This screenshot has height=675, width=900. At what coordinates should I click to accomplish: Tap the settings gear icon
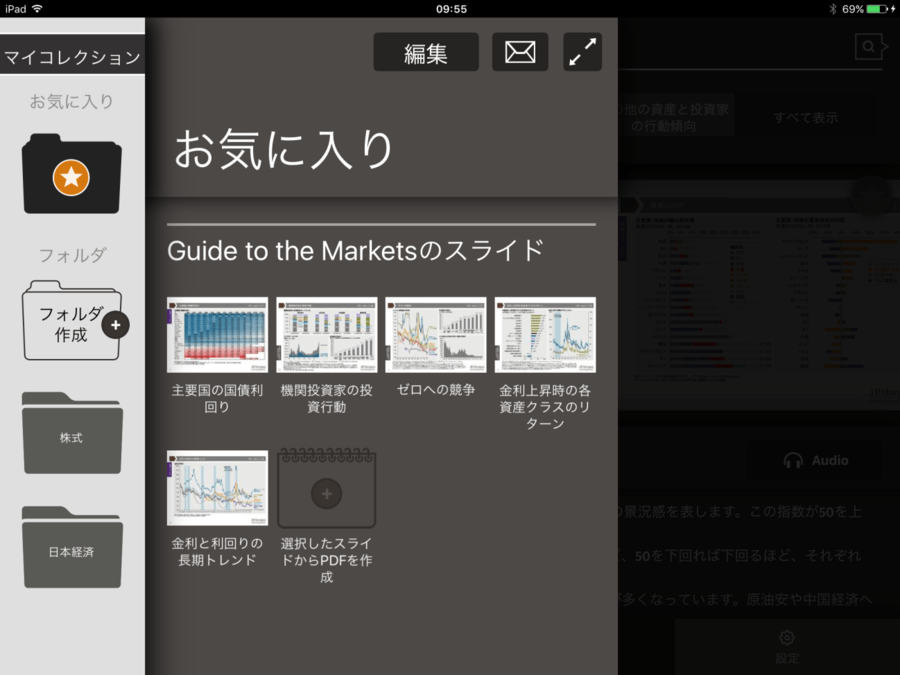point(787,638)
